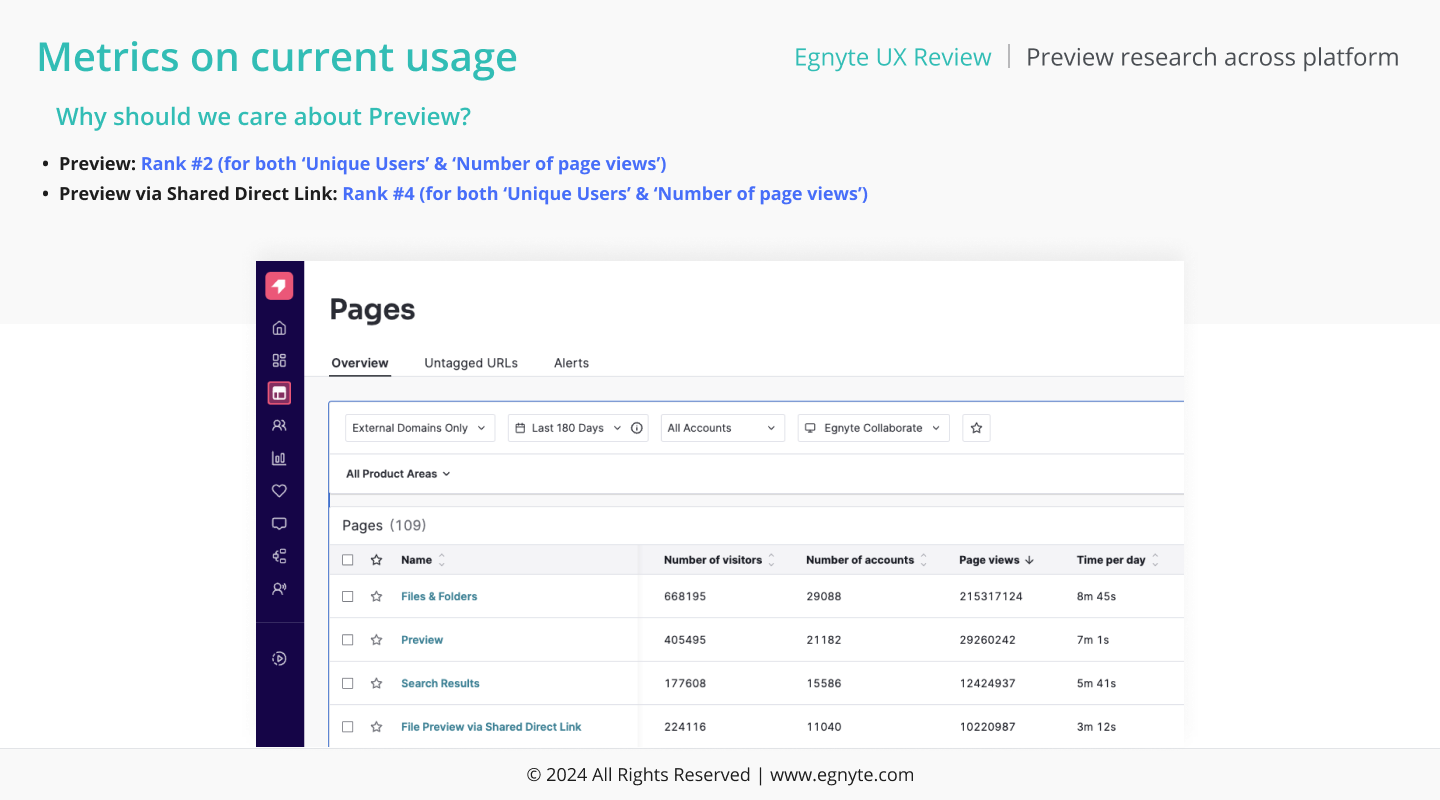
Task: Expand the All Product Areas filter
Action: coord(398,474)
